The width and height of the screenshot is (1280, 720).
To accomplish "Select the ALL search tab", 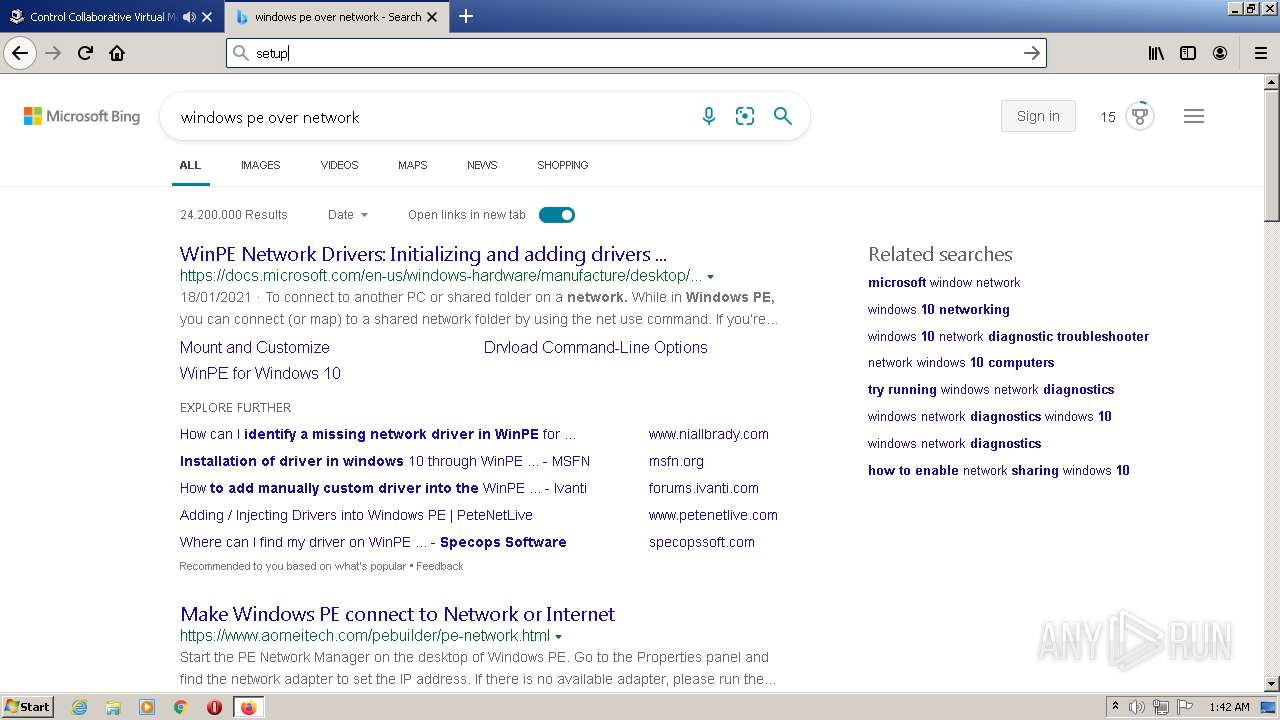I will [x=190, y=165].
